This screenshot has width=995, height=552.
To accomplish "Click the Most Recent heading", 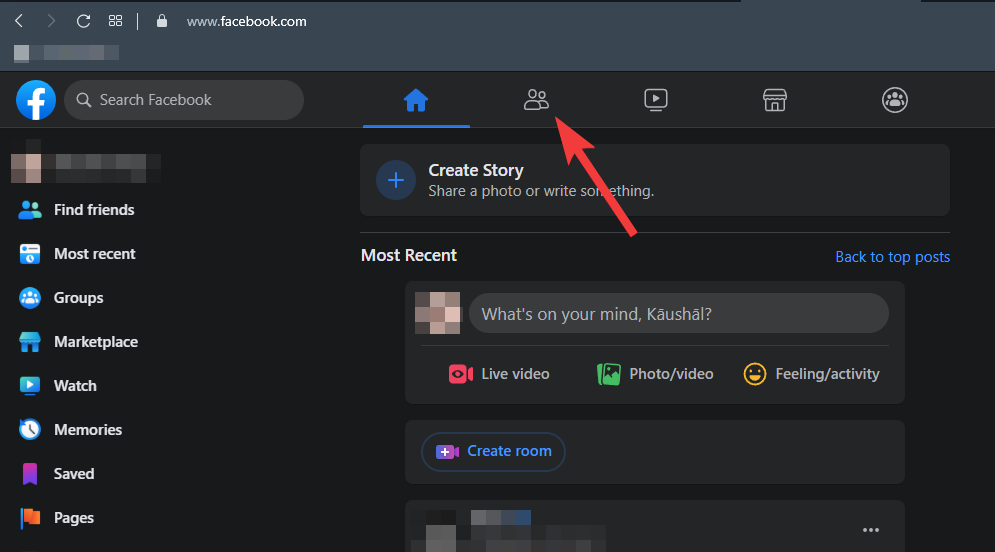I will pos(409,255).
